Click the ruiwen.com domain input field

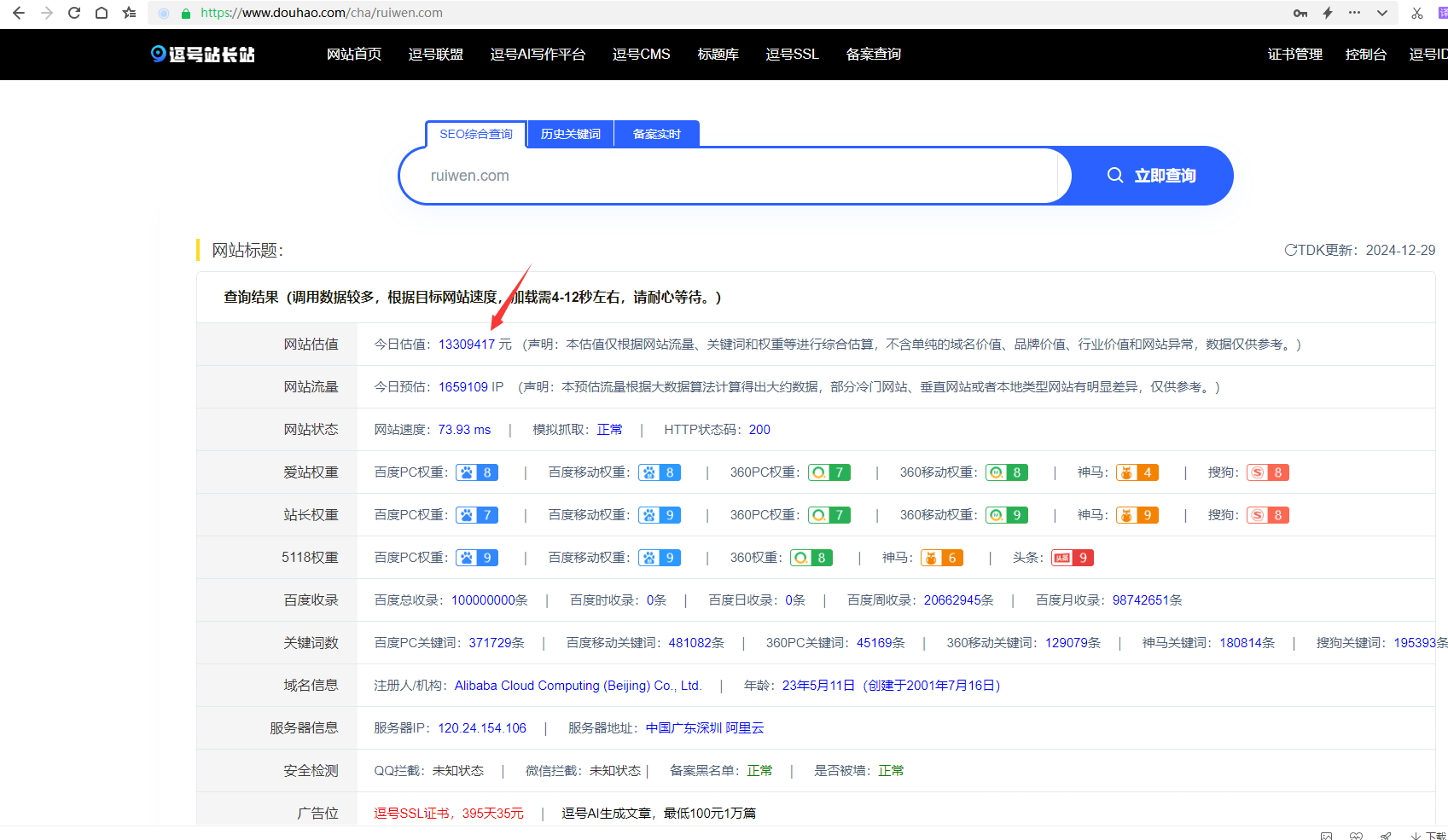735,176
